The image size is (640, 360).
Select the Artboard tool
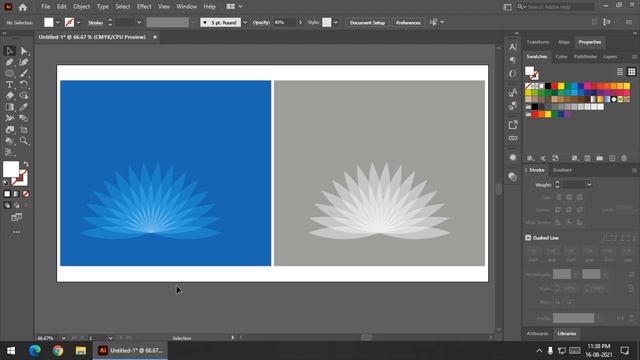[24, 130]
